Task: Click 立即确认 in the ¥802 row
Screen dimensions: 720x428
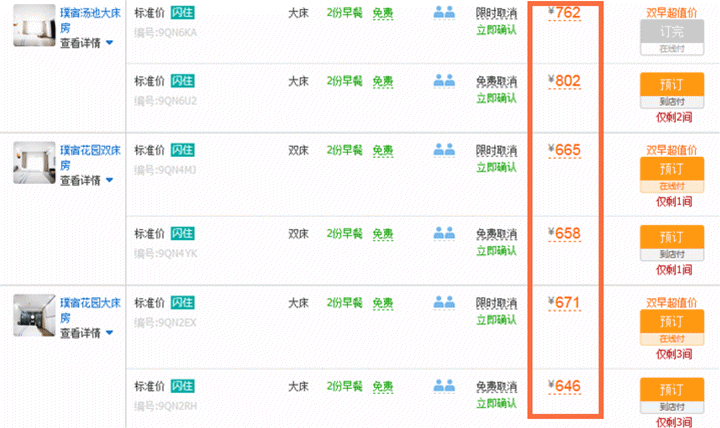Action: (496, 98)
